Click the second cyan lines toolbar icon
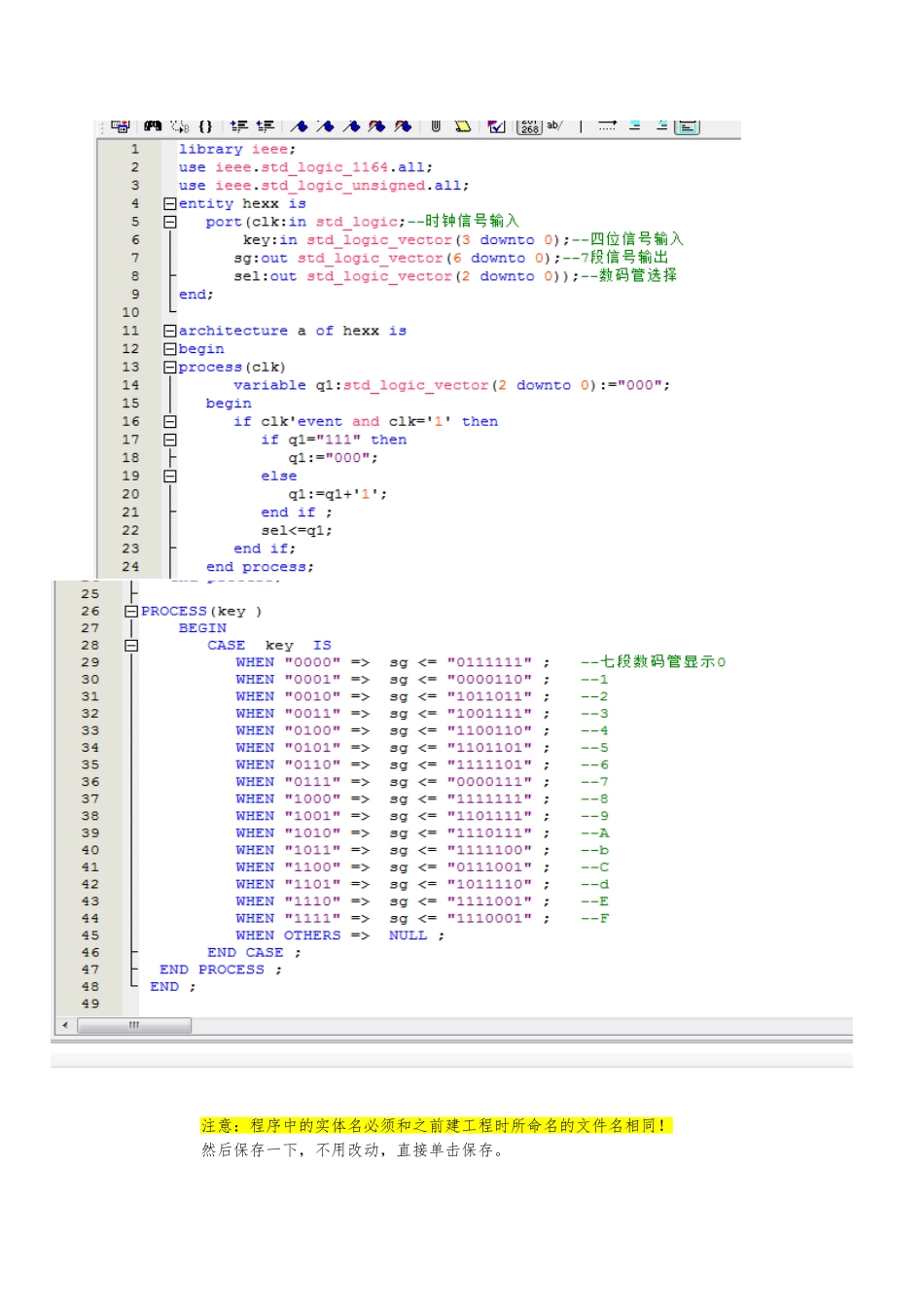The width and height of the screenshot is (924, 1307). (661, 126)
